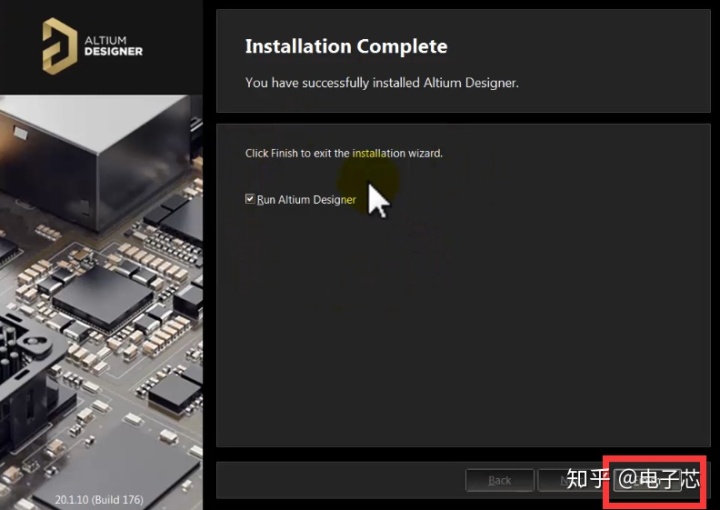This screenshot has width=720, height=510.
Task: Click the Finish button to exit wizard
Action: pyautogui.click(x=647, y=480)
